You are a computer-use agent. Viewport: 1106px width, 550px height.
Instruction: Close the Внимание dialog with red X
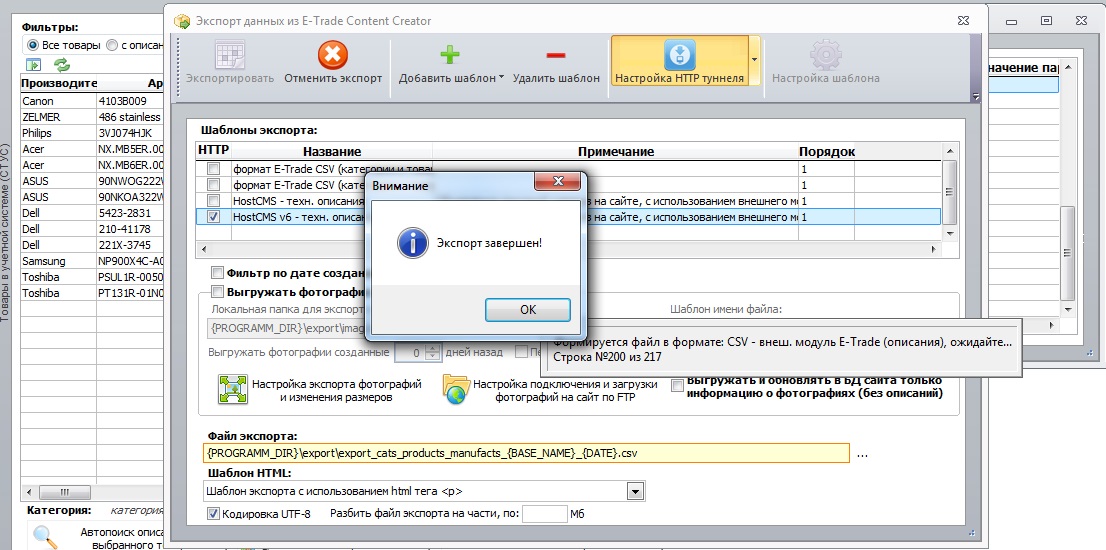coord(557,182)
